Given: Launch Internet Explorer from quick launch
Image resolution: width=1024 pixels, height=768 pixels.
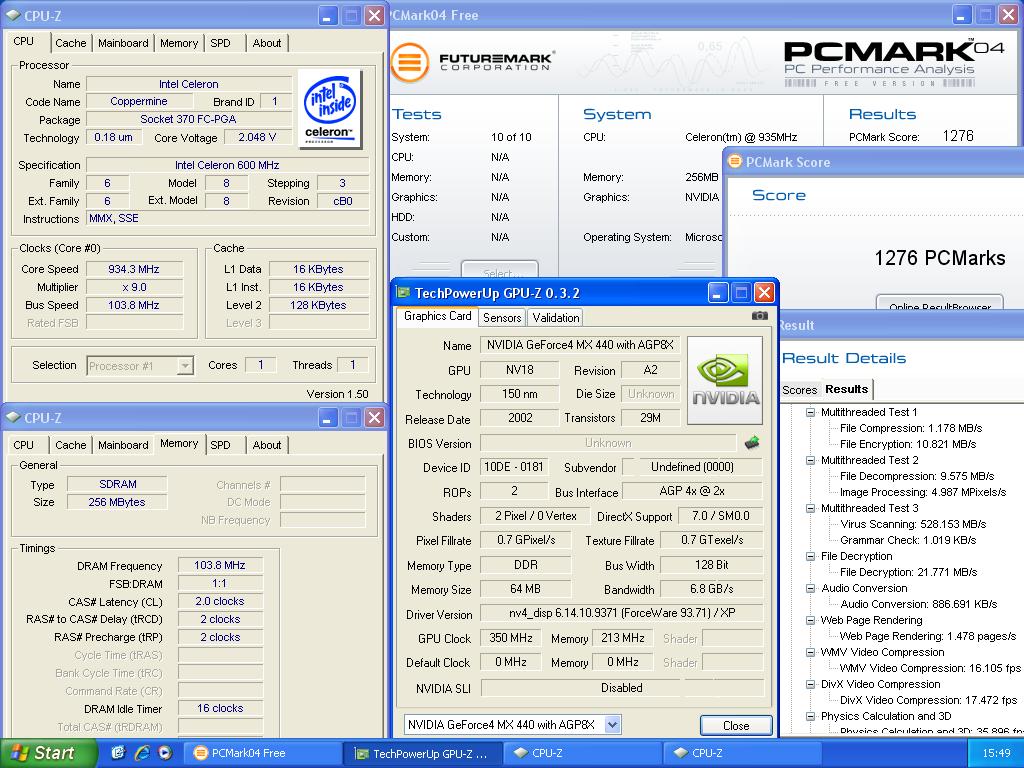Looking at the screenshot, I should (x=142, y=753).
